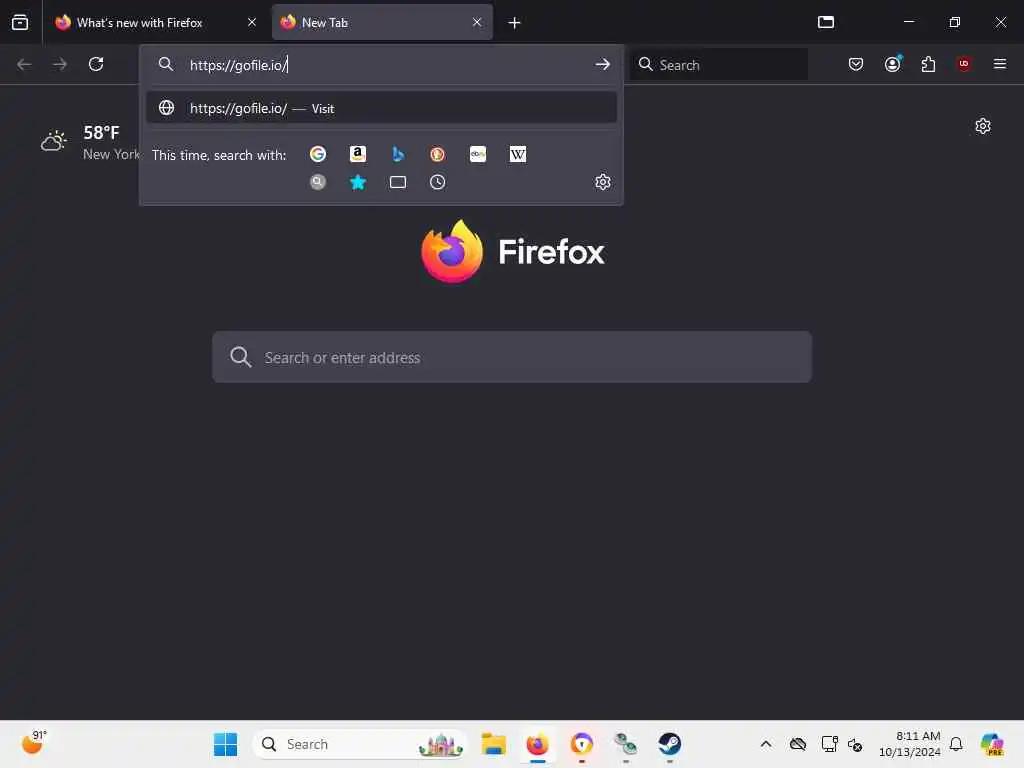Click the back navigation arrow

[24, 64]
